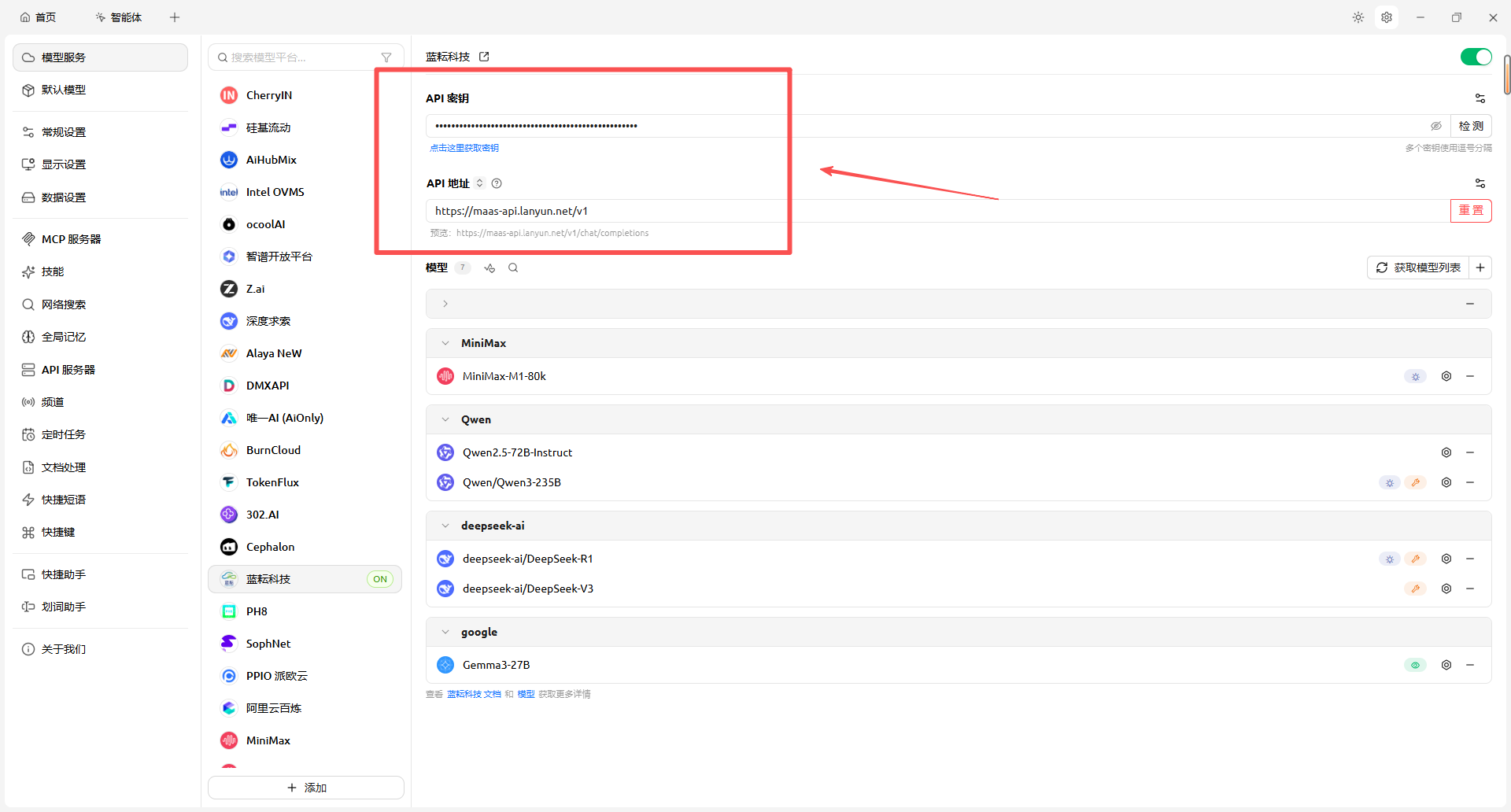This screenshot has width=1511, height=812.
Task: Select the 阿里云百炼 provider
Action: (x=305, y=708)
